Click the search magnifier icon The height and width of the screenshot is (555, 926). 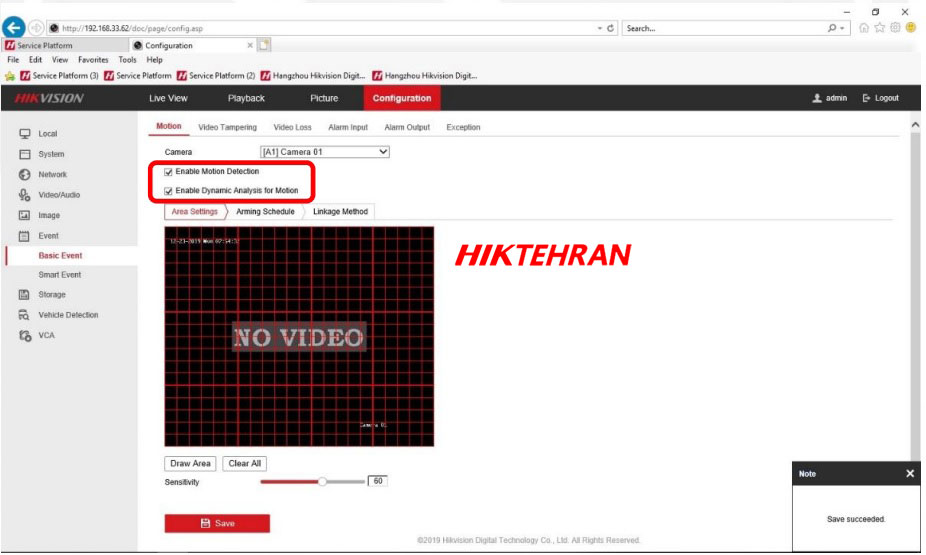click(x=832, y=28)
